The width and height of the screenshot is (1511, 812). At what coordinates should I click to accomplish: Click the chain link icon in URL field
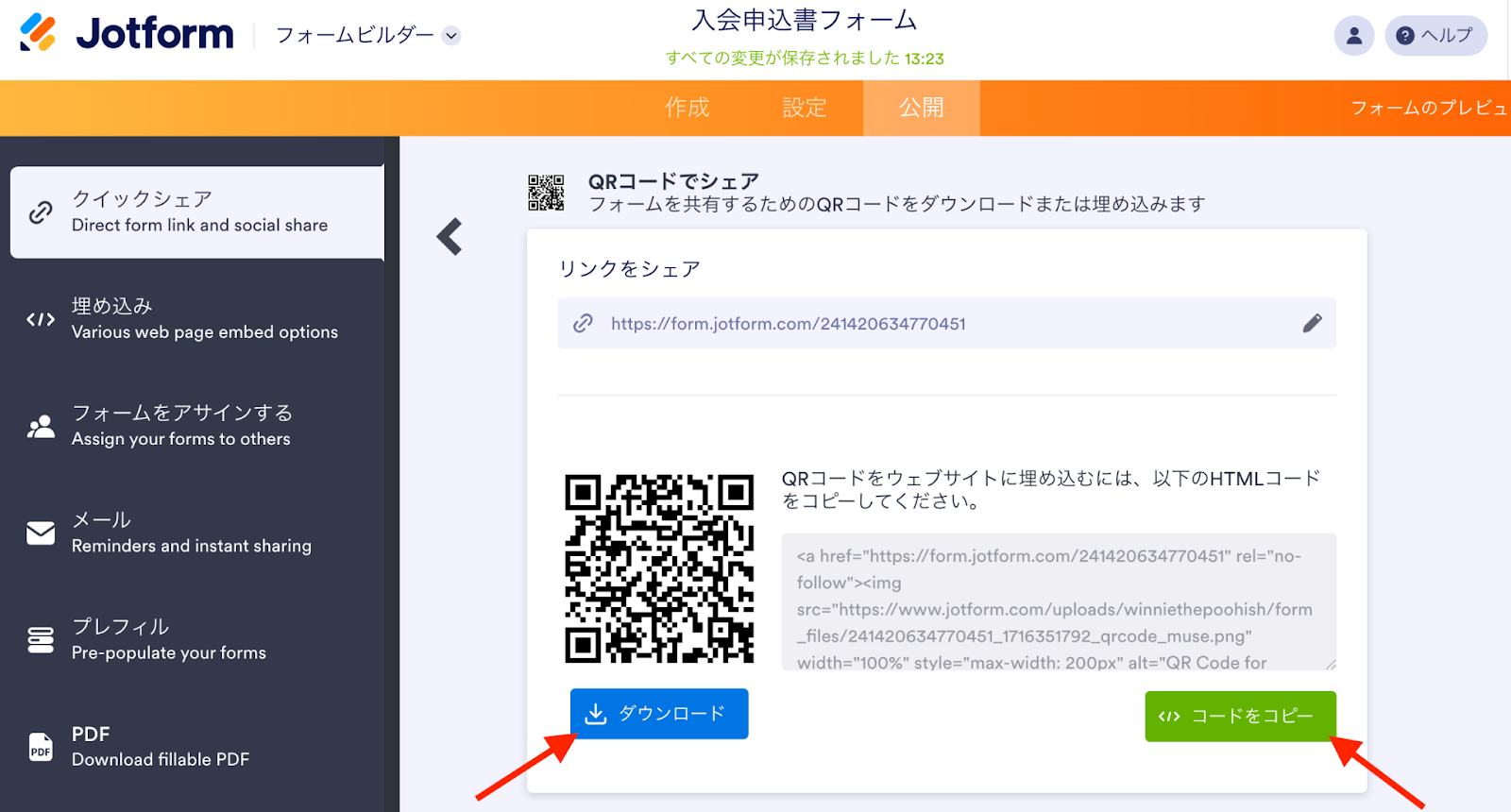[x=583, y=323]
